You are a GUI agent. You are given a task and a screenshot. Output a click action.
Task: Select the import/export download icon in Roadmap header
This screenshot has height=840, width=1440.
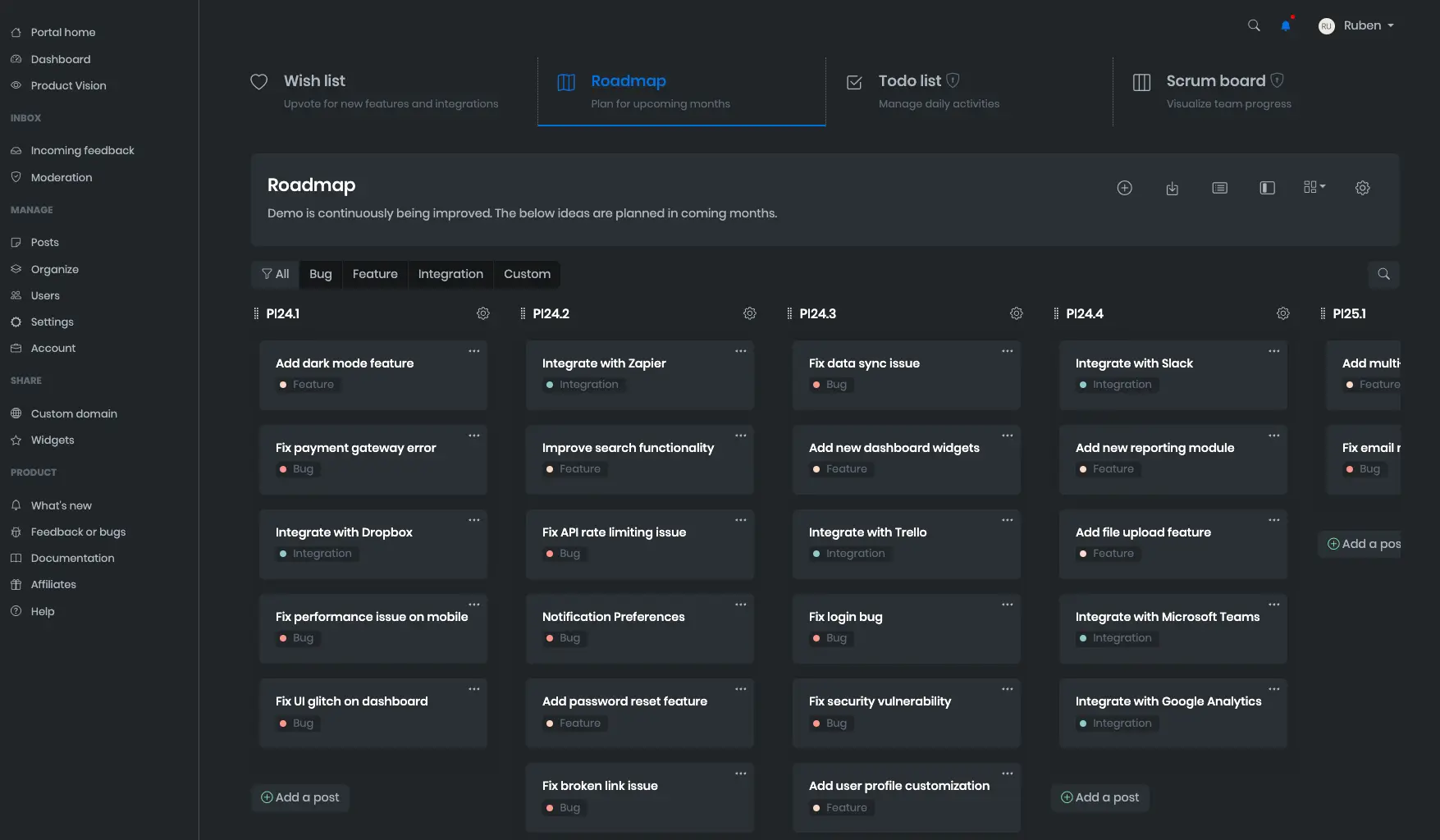pos(1172,188)
